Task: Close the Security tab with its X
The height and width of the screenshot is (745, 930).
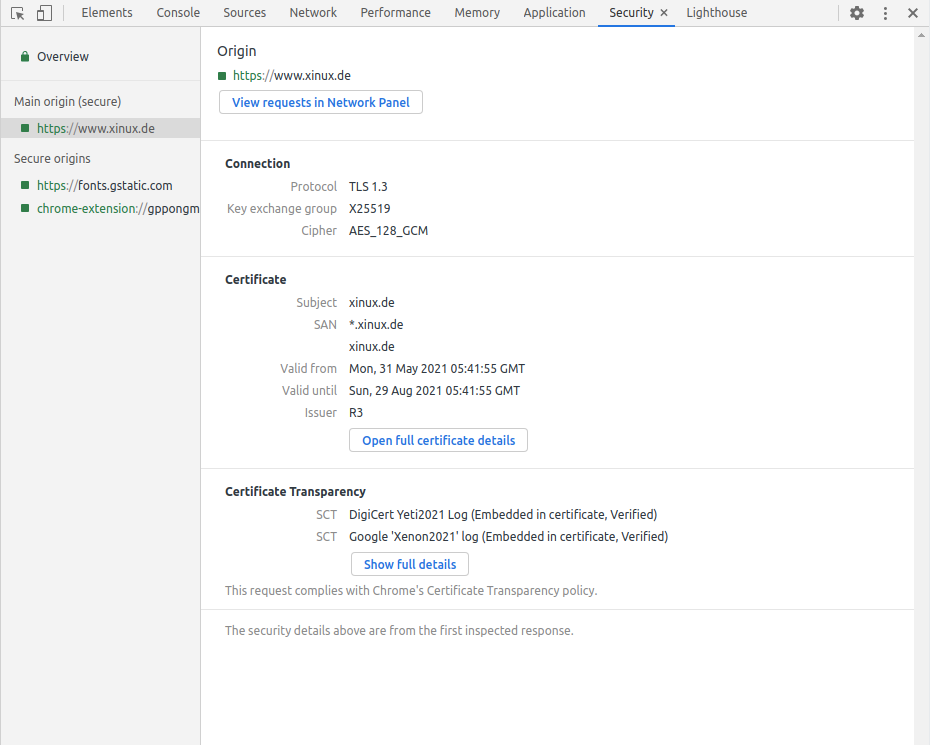Action: click(664, 13)
